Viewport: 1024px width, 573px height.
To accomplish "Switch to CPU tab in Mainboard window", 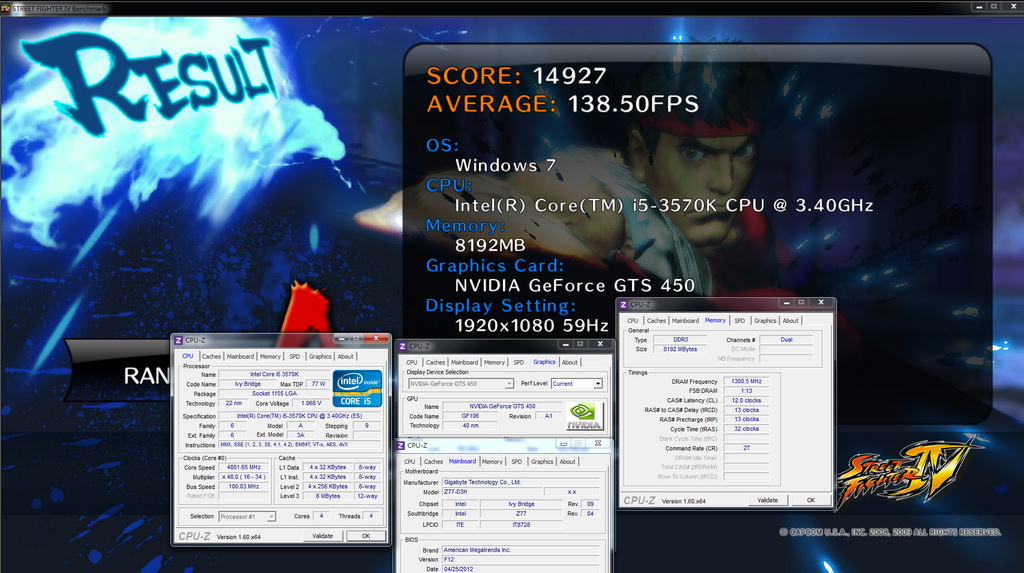I will coord(409,462).
